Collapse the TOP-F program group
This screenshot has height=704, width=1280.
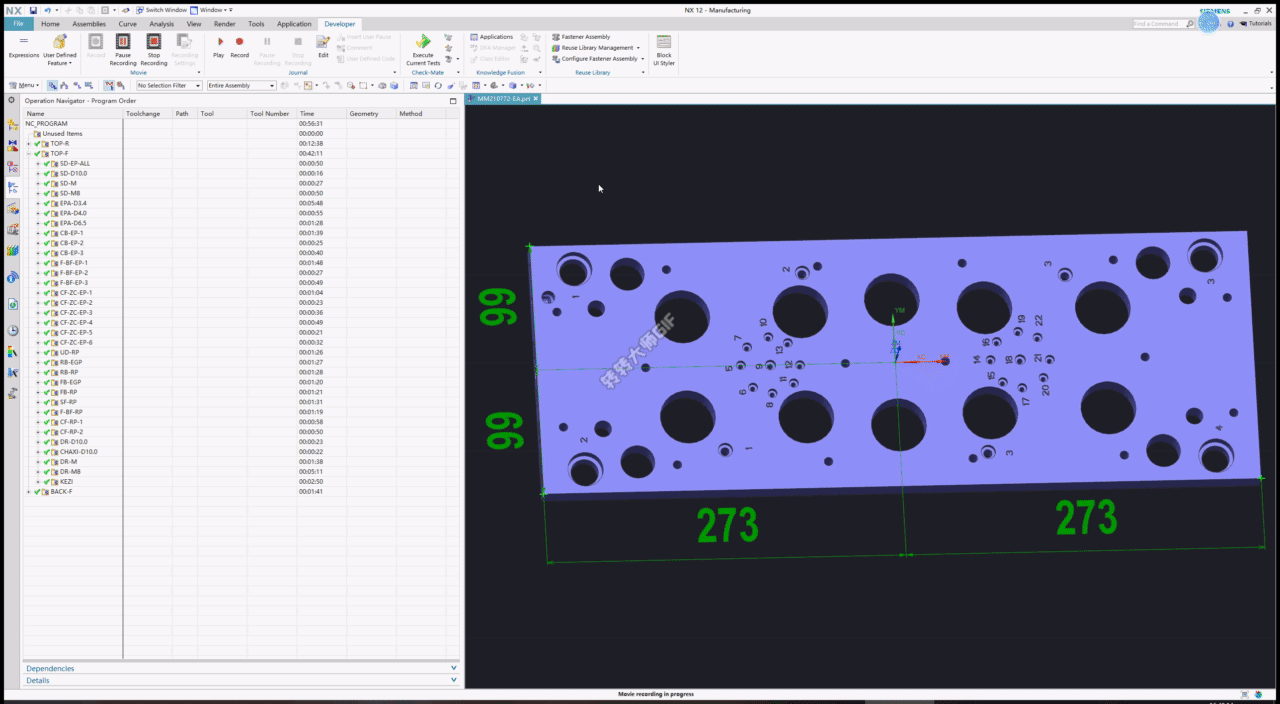tap(29, 153)
